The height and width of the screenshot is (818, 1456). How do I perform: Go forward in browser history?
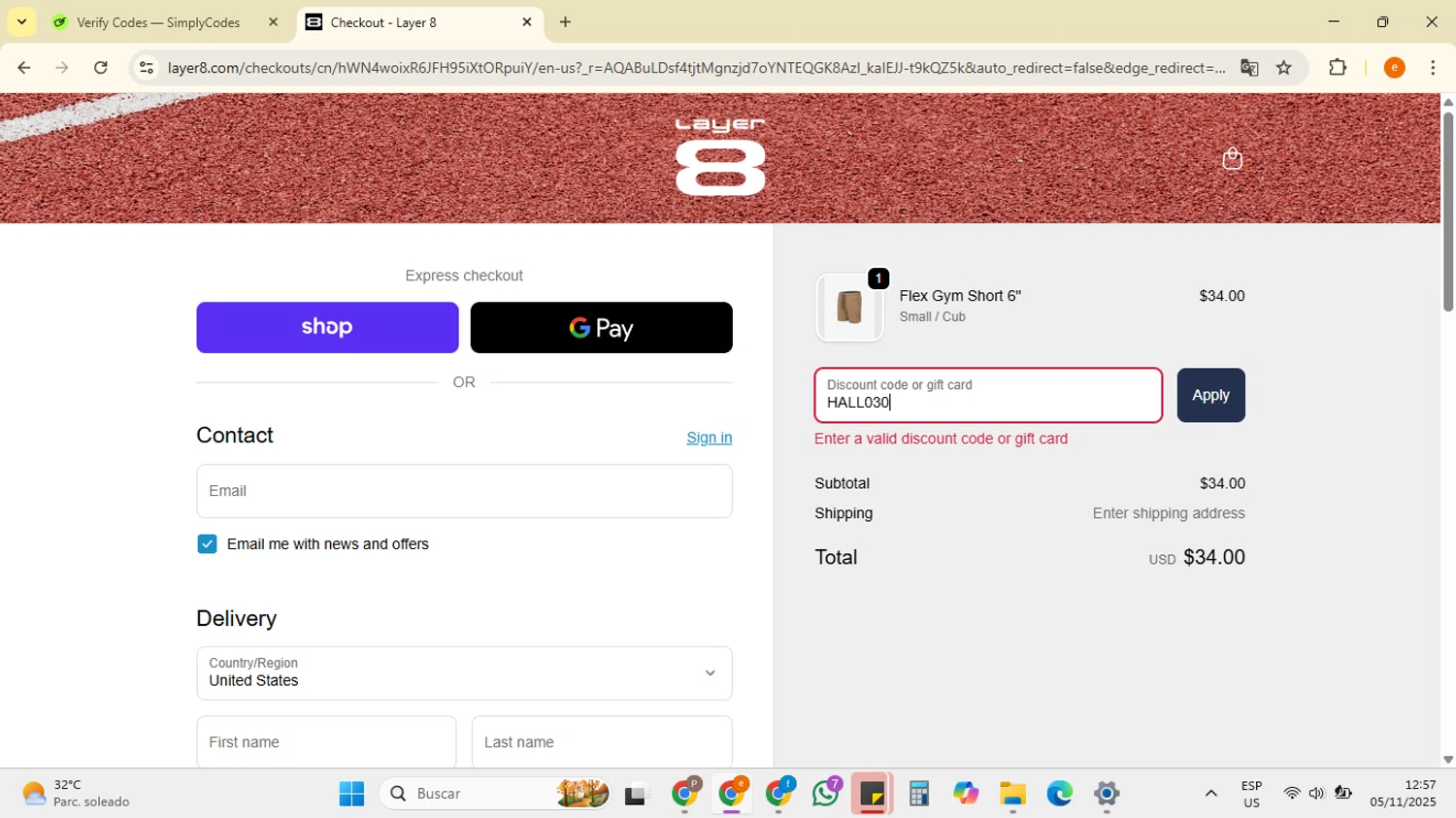62,68
